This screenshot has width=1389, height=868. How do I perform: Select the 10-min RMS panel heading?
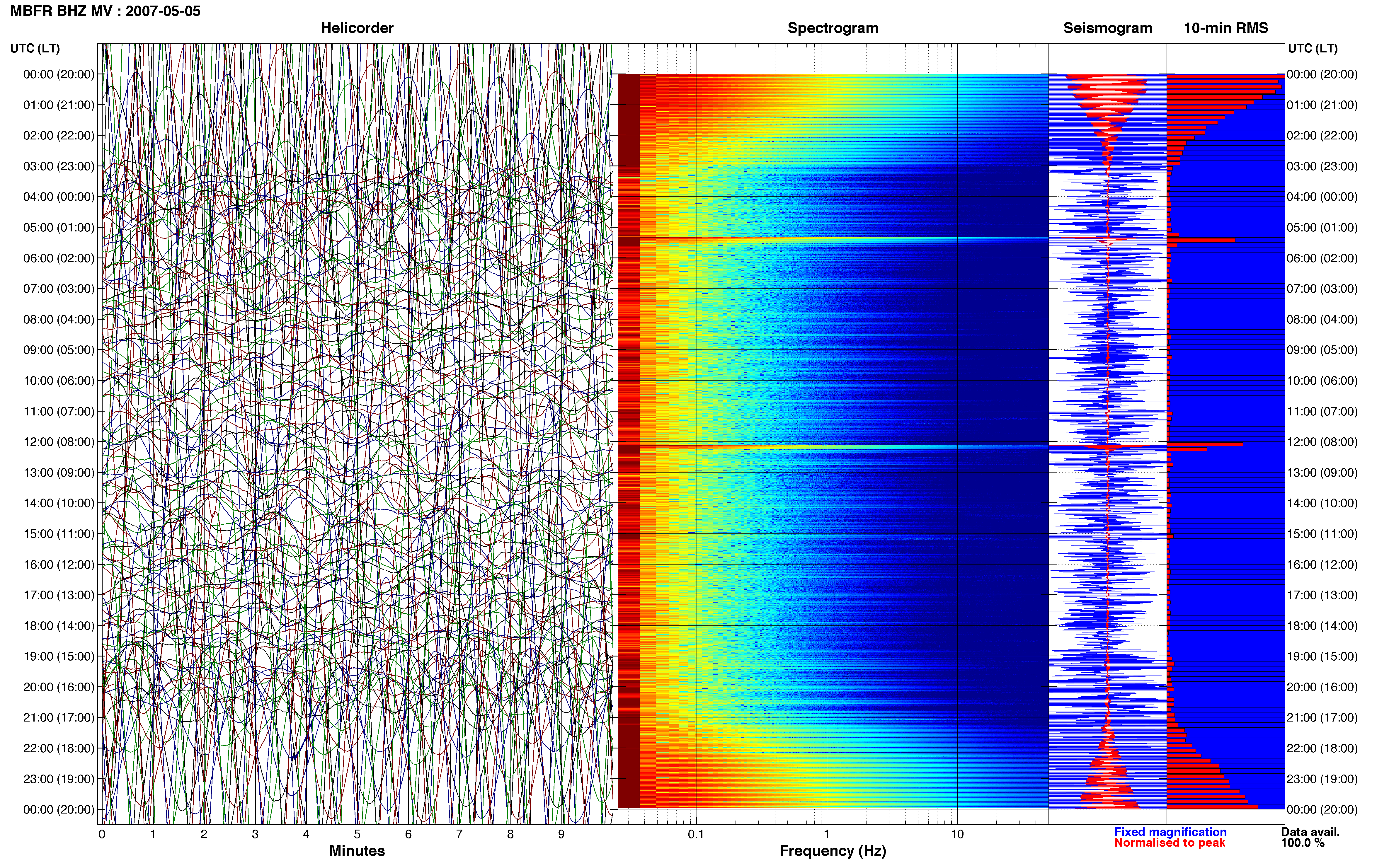[x=1226, y=28]
